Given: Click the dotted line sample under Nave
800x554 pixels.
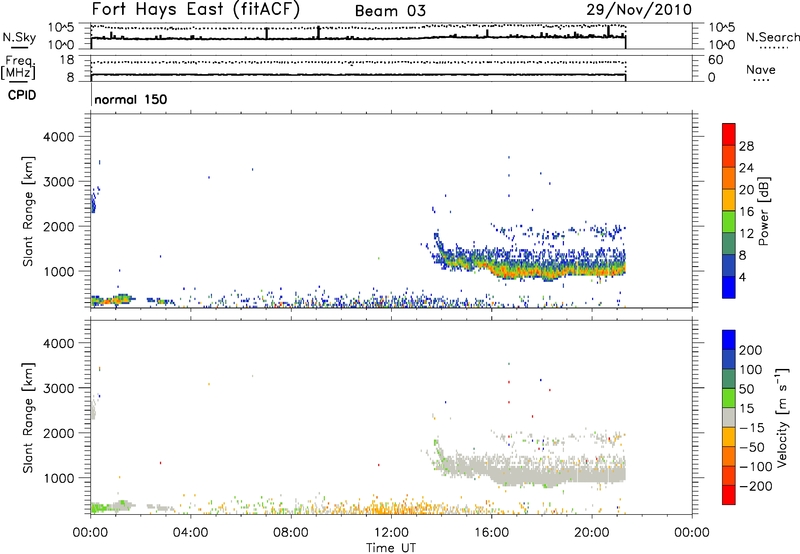Looking at the screenshot, I should (x=761, y=81).
